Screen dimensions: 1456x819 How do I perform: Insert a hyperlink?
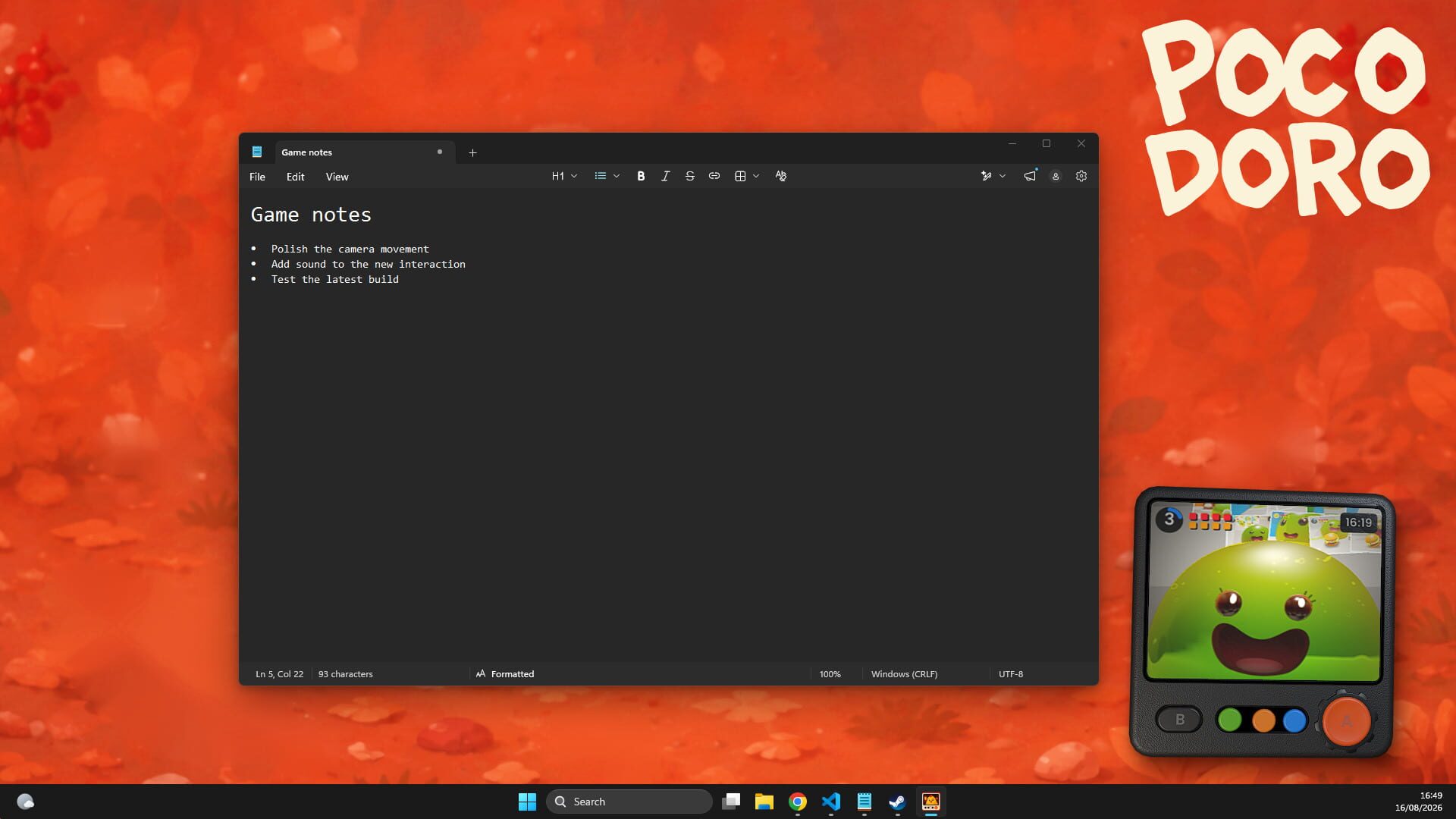pyautogui.click(x=714, y=176)
